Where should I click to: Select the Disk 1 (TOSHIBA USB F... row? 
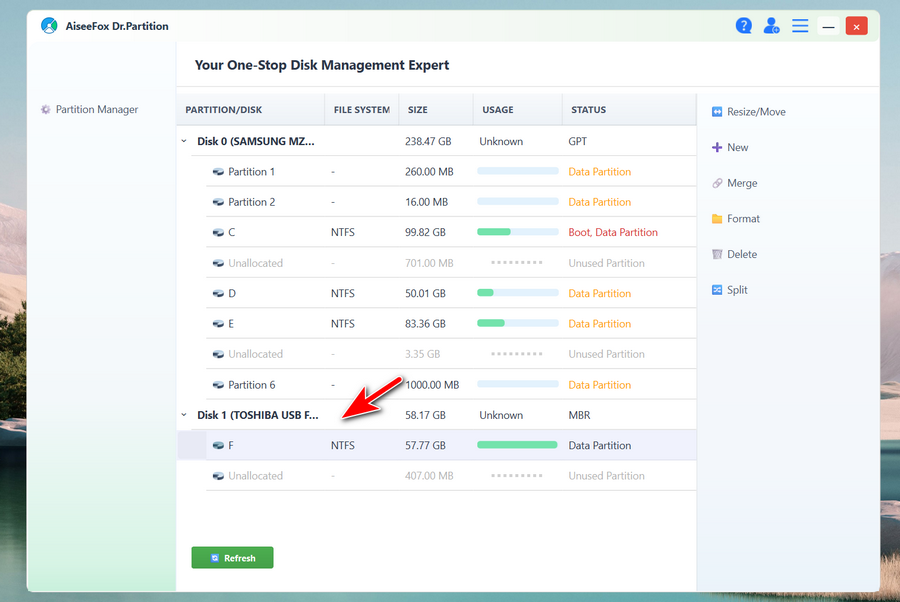(436, 415)
